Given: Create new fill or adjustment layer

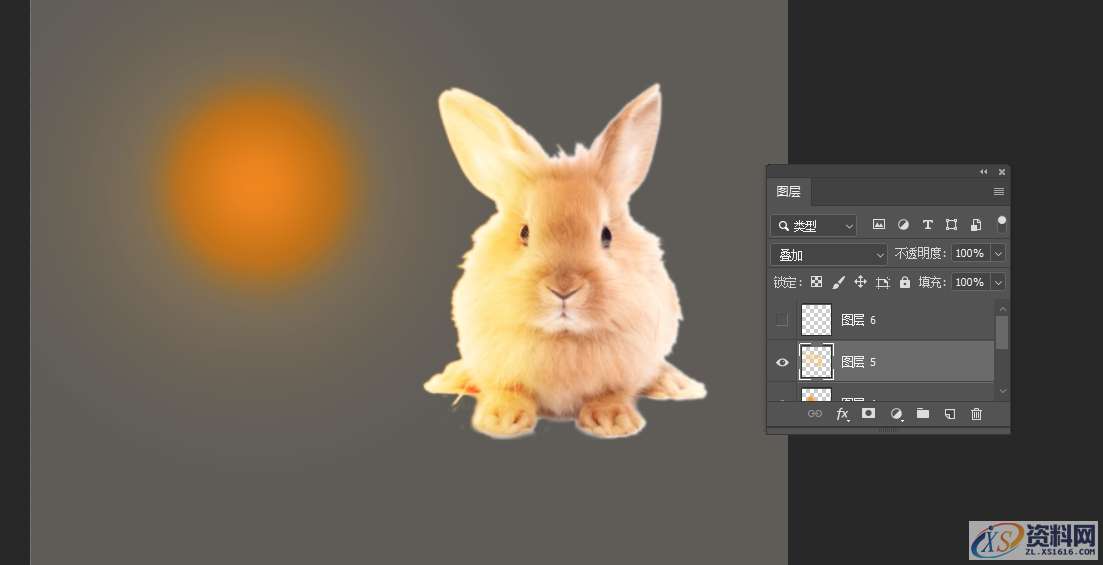Looking at the screenshot, I should tap(896, 414).
